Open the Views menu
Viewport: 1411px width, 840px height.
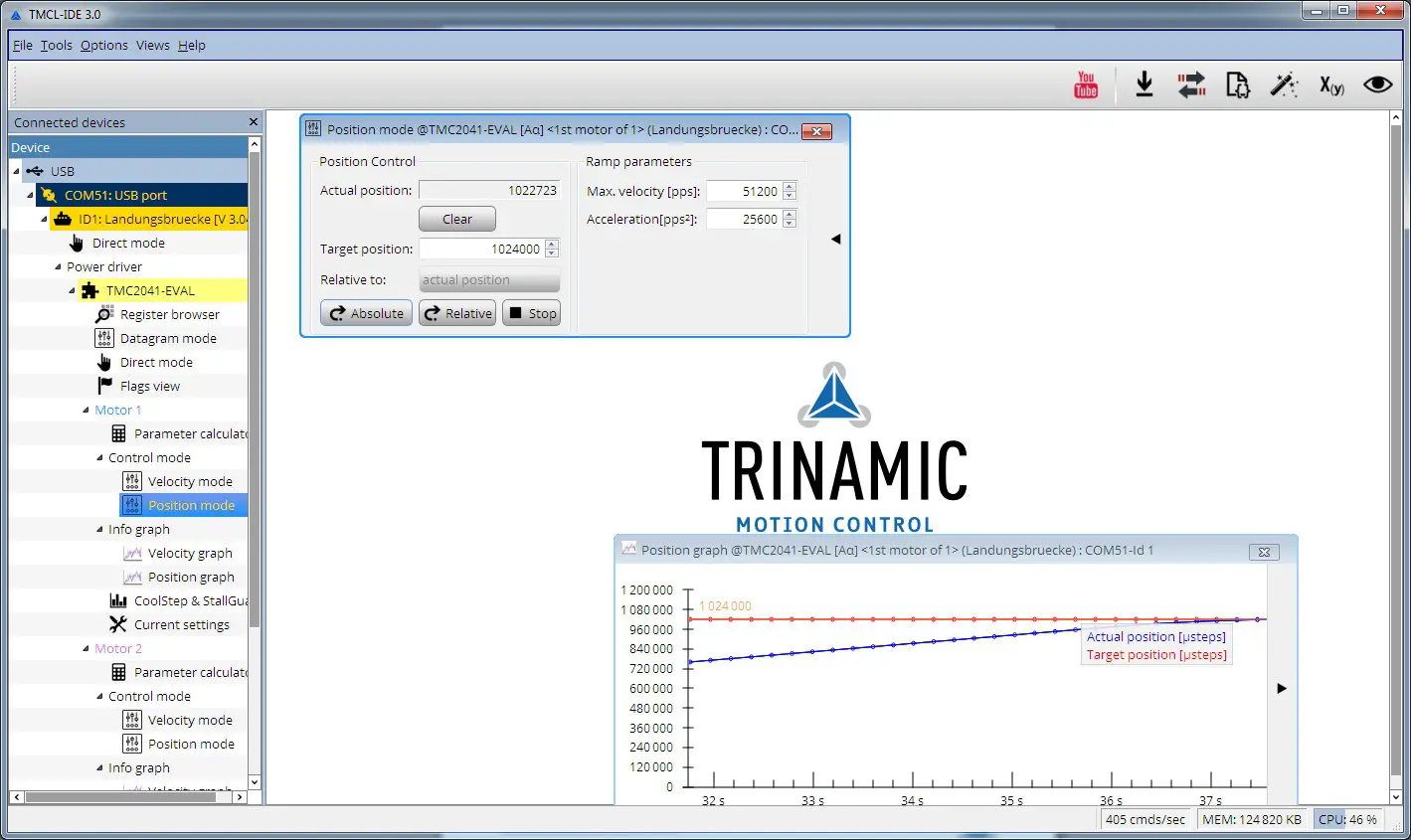[152, 45]
